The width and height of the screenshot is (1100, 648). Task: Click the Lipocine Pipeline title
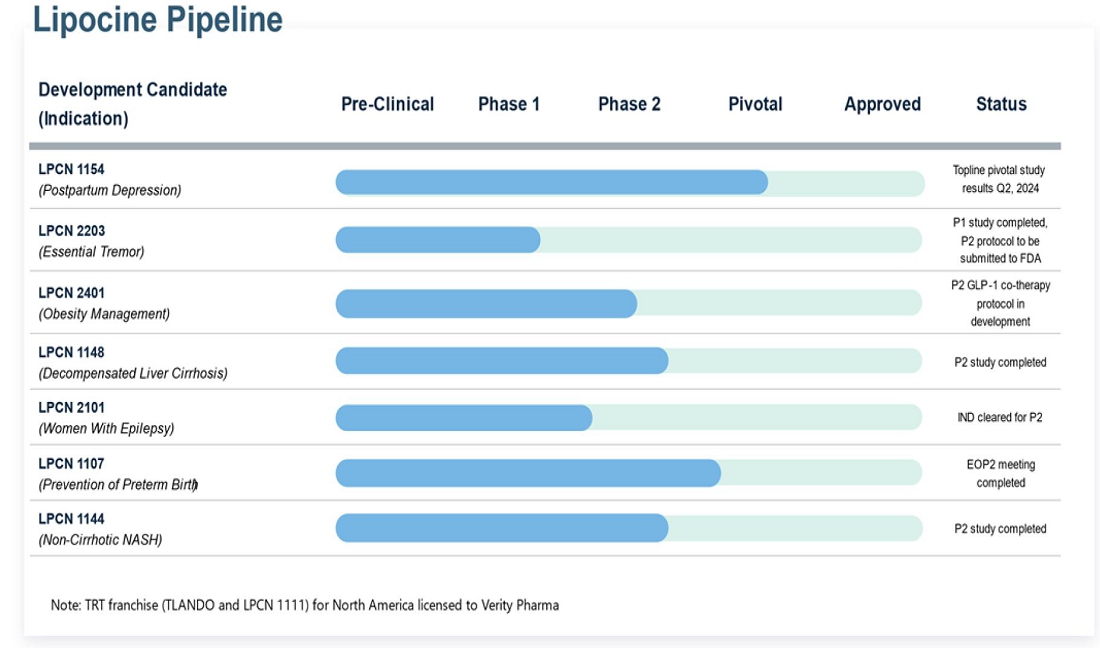click(158, 19)
